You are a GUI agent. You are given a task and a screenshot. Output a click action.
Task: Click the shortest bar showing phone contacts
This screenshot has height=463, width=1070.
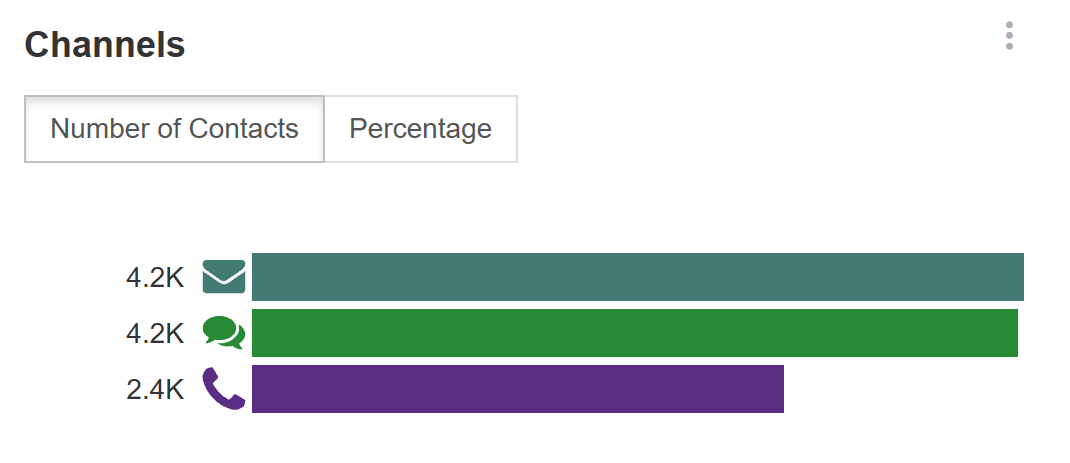click(x=517, y=389)
